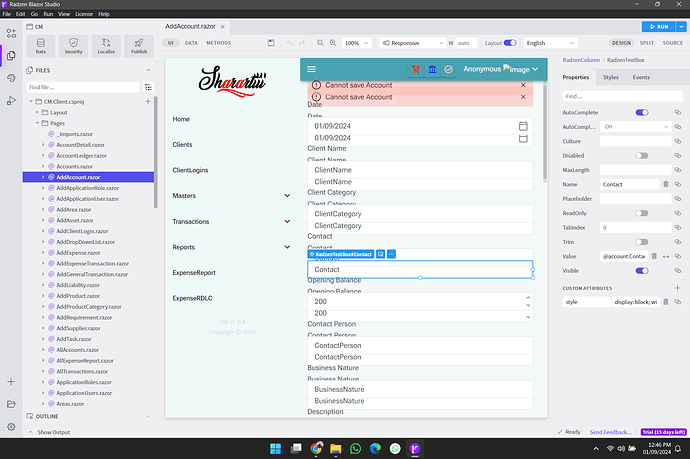Open the English language dropdown
Screen dimensions: 690x459
click(x=550, y=43)
